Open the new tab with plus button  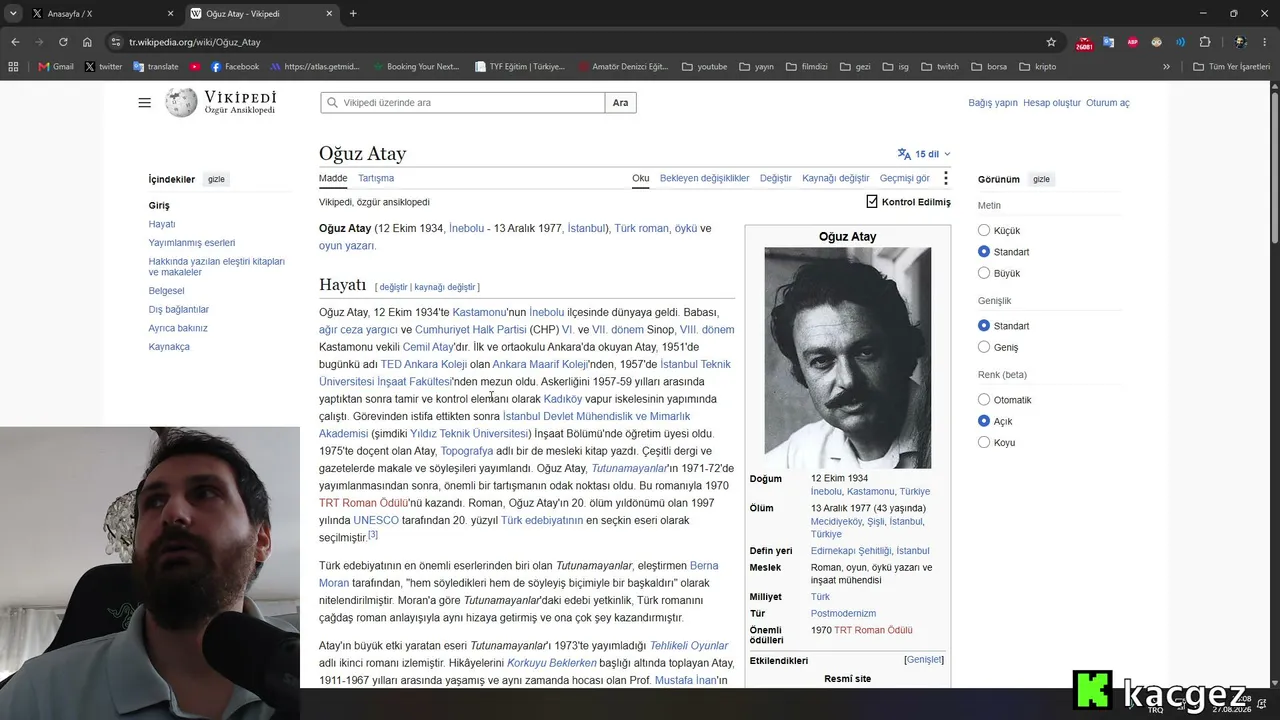(353, 14)
